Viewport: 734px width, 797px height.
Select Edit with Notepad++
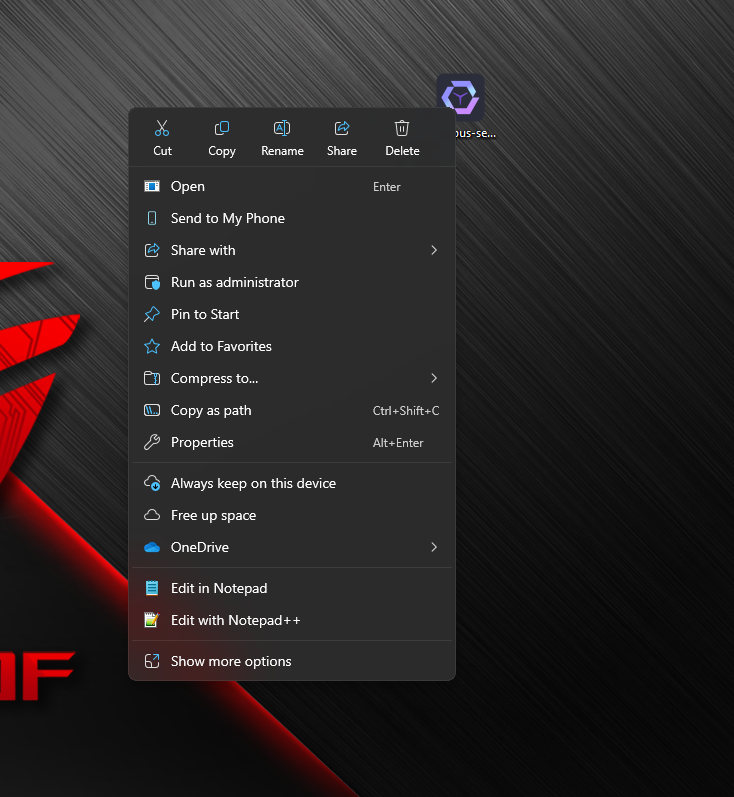(x=235, y=620)
